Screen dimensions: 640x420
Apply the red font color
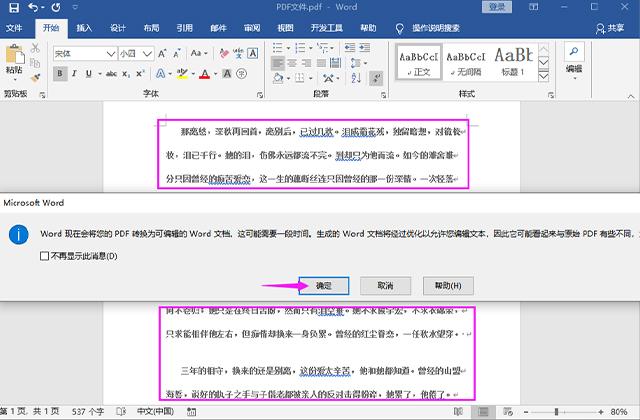[x=205, y=74]
